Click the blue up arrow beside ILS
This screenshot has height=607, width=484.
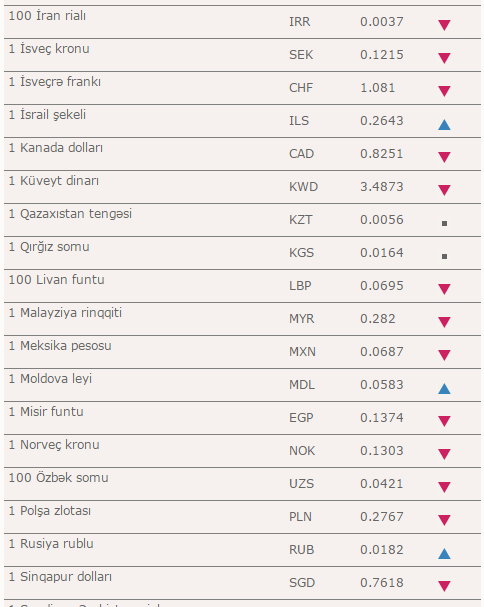tap(444, 125)
